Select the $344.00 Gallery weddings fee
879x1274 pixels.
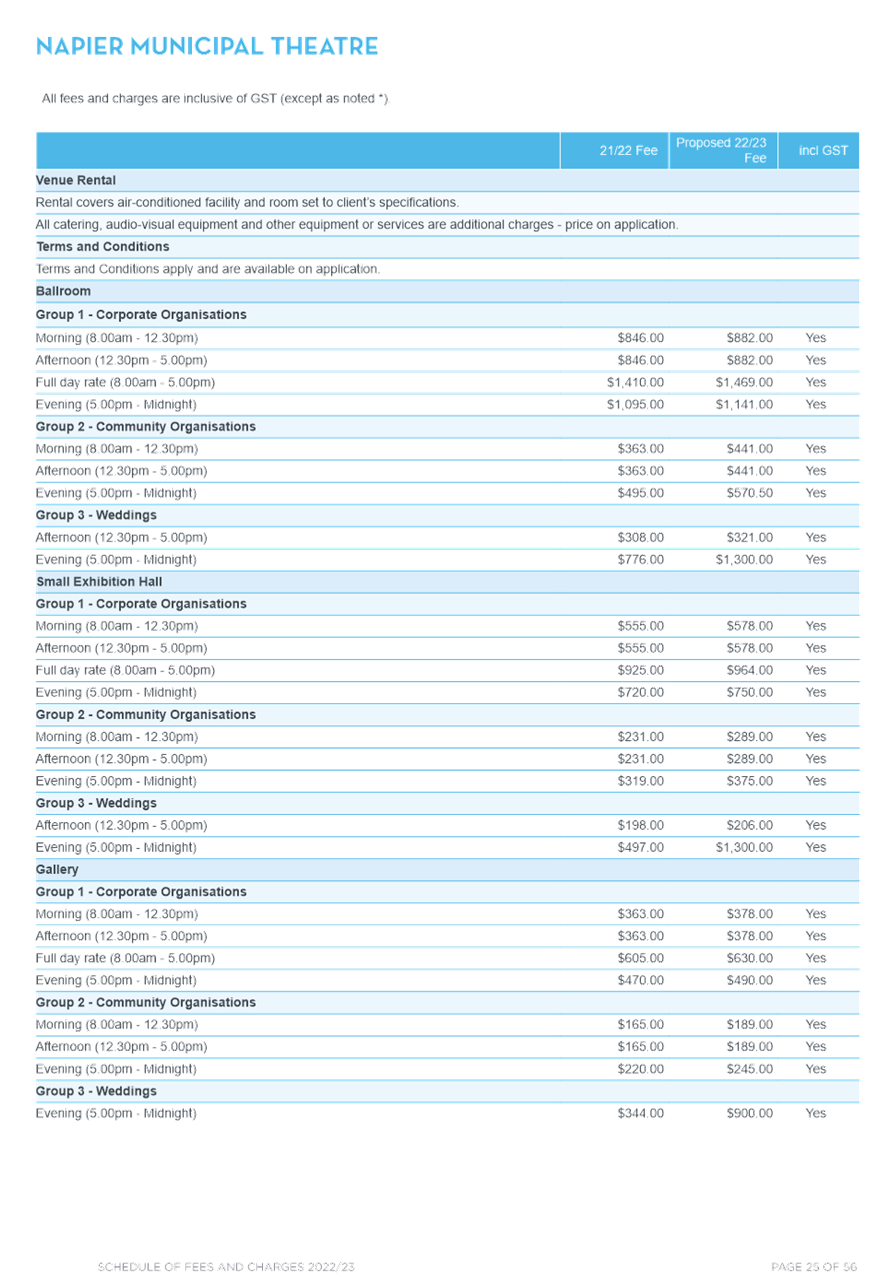pos(640,1113)
